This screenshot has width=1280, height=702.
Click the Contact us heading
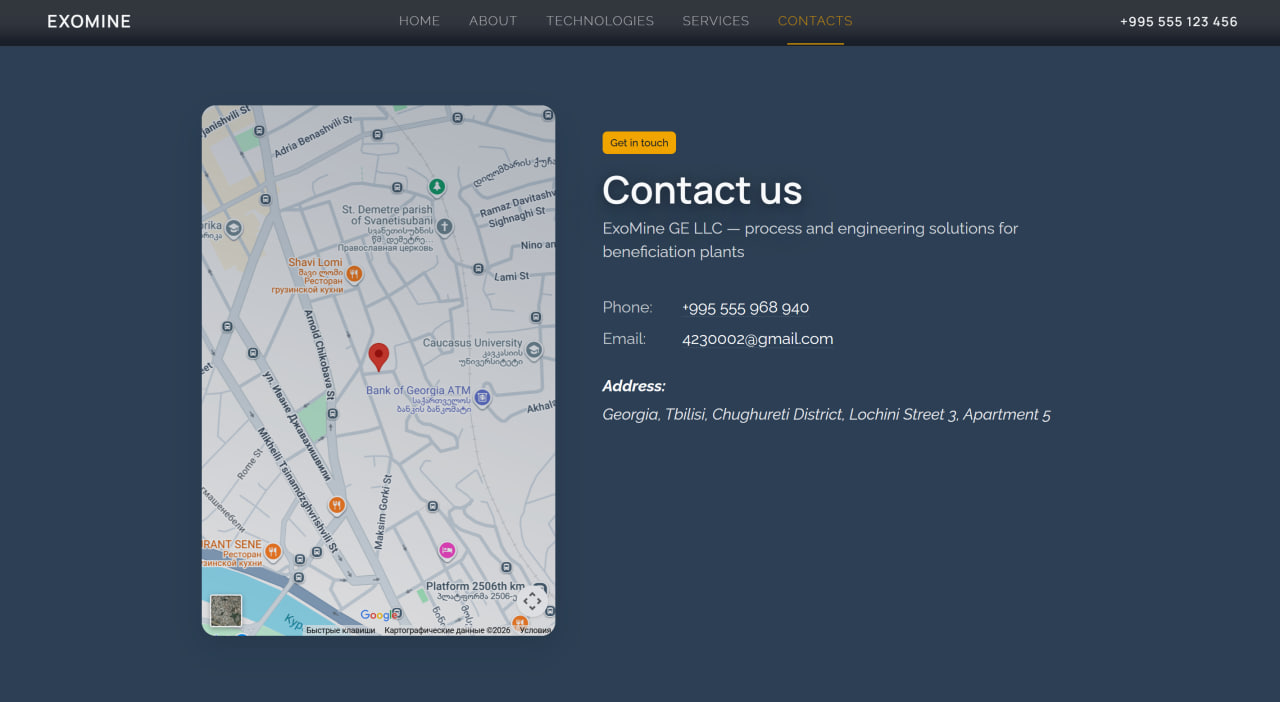coord(702,190)
